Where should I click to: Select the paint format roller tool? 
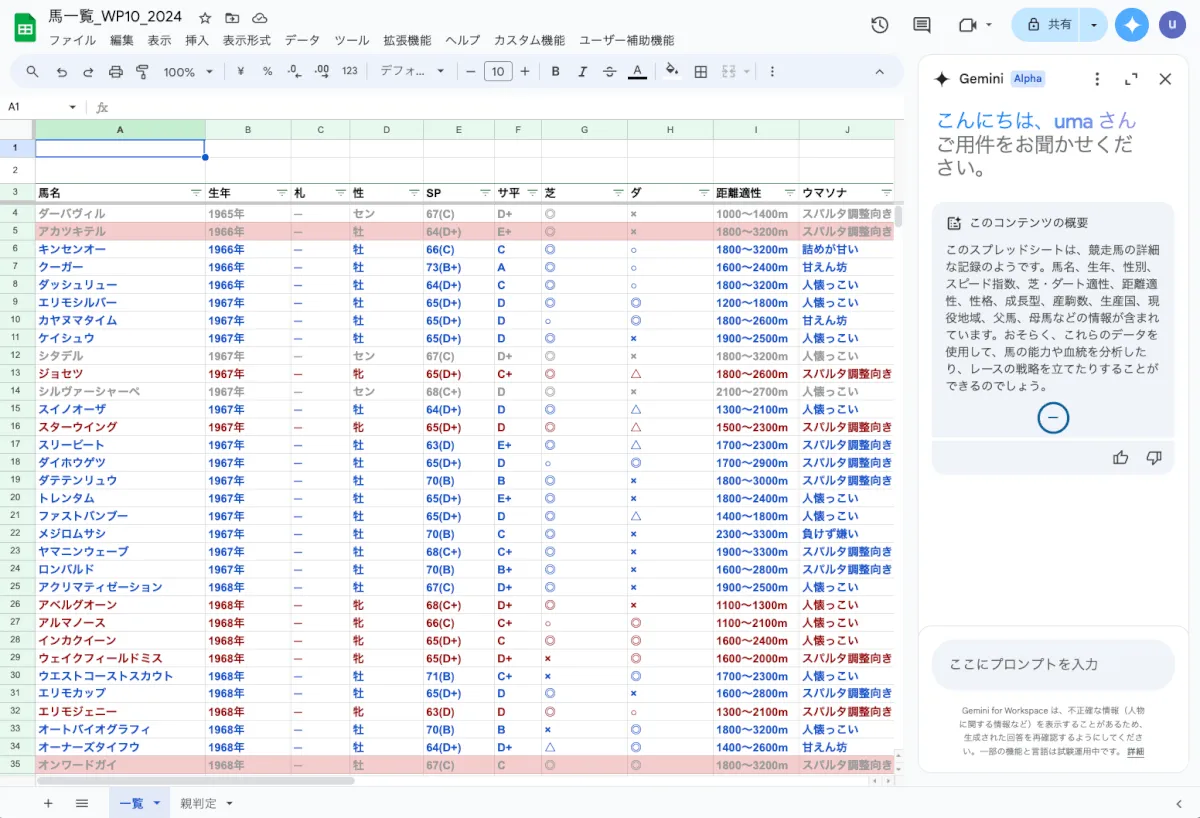[x=142, y=72]
